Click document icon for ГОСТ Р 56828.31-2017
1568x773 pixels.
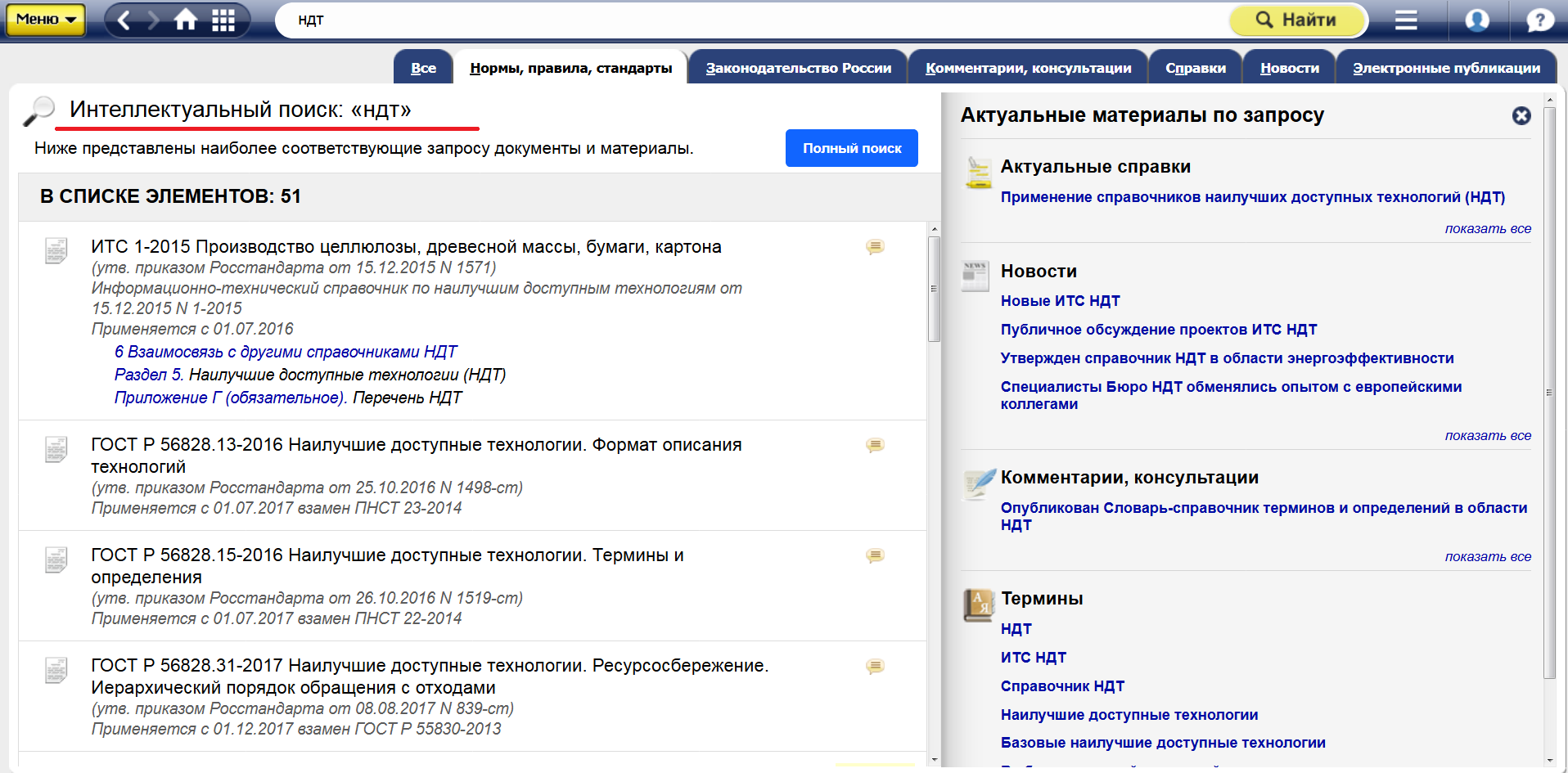pos(56,670)
